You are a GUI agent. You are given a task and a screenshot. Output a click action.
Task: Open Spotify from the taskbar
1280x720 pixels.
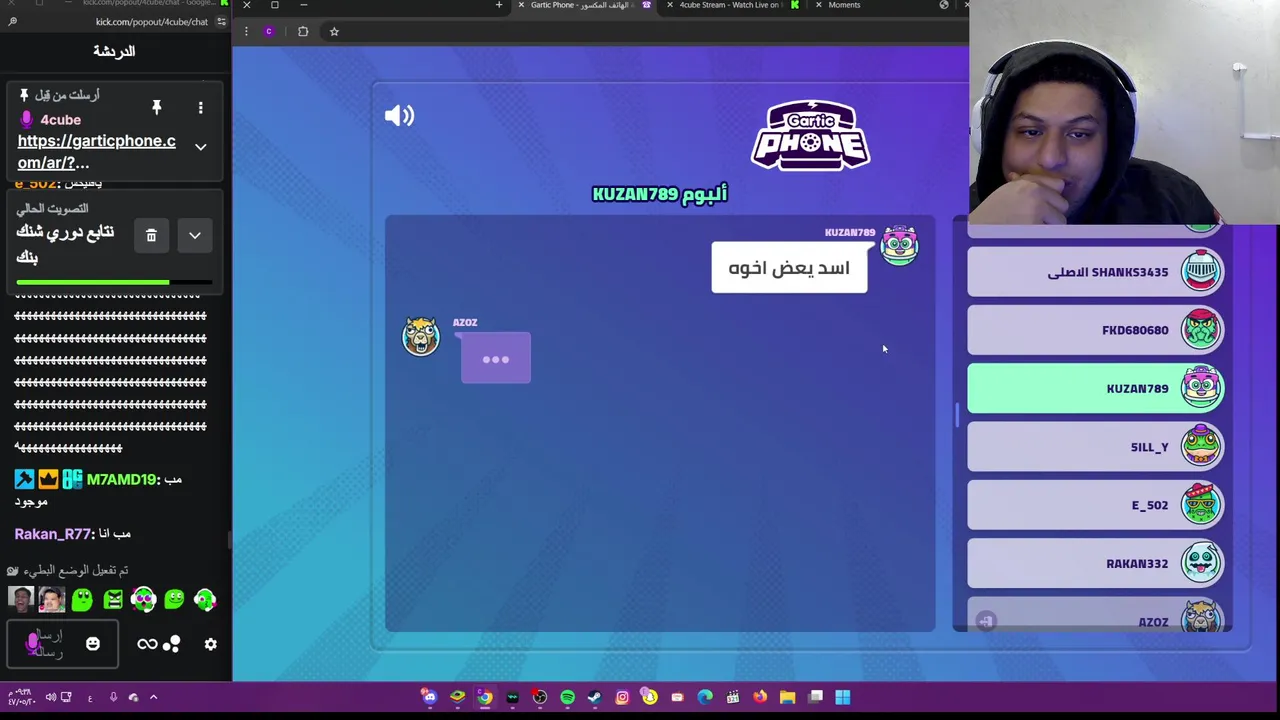coord(567,697)
